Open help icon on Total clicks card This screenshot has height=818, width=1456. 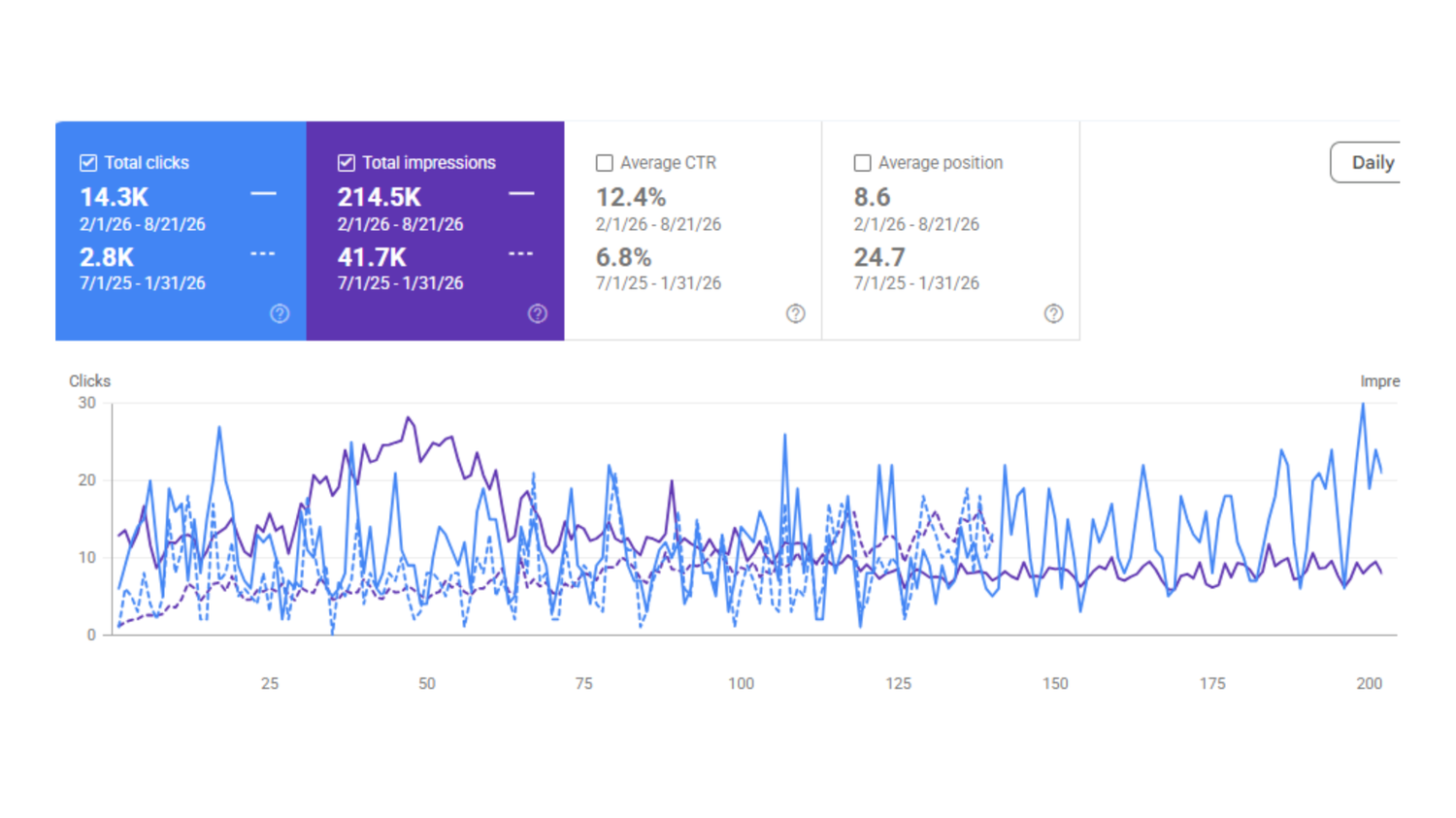tap(280, 313)
